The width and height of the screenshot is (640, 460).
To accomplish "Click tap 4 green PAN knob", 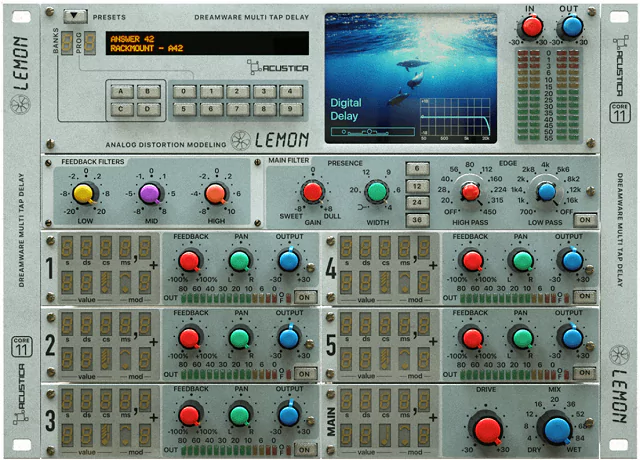I will [x=522, y=261].
